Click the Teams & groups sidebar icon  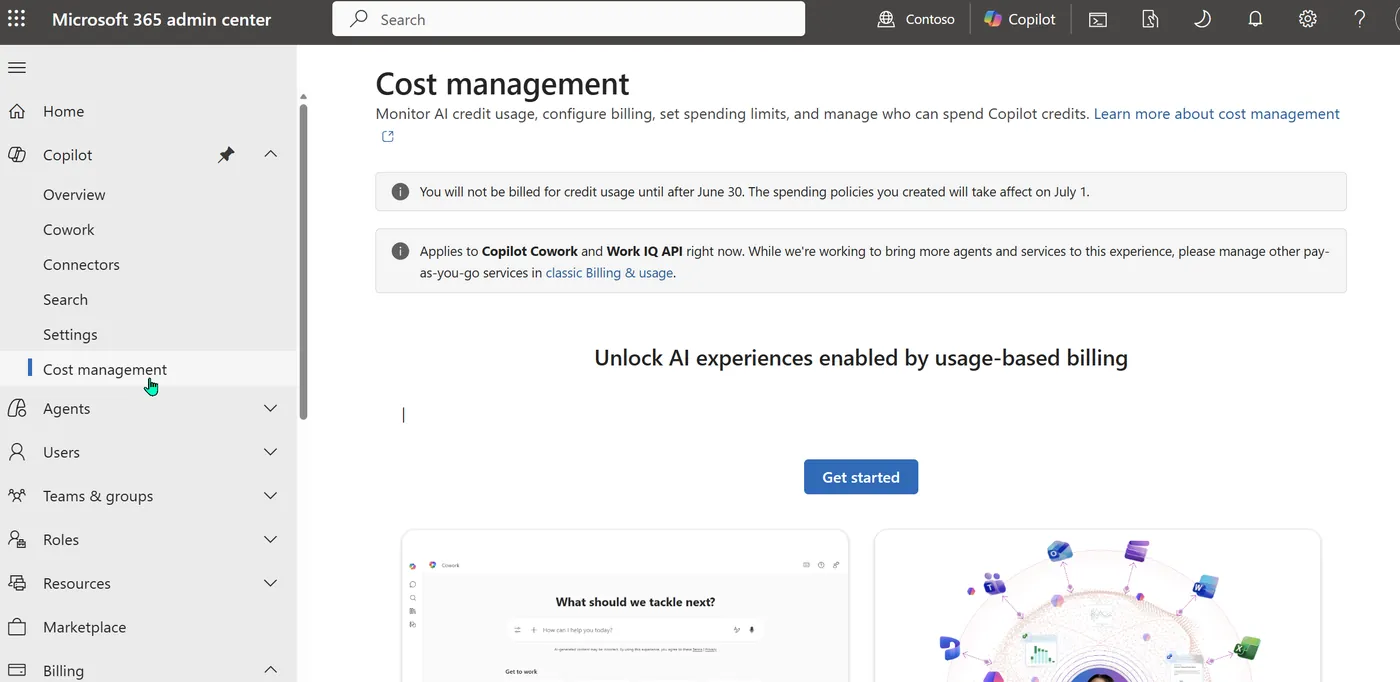pyautogui.click(x=17, y=496)
